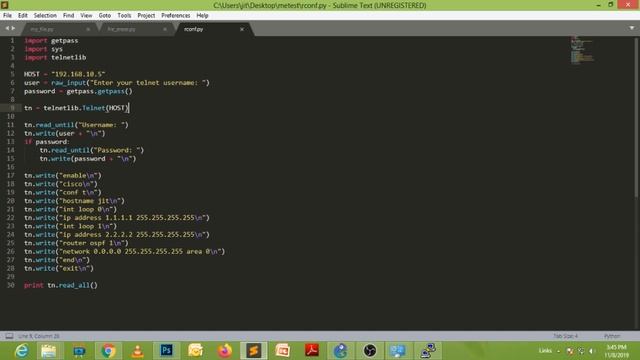The image size is (640, 360).
Task: Open the Edit menu
Action: 22,16
